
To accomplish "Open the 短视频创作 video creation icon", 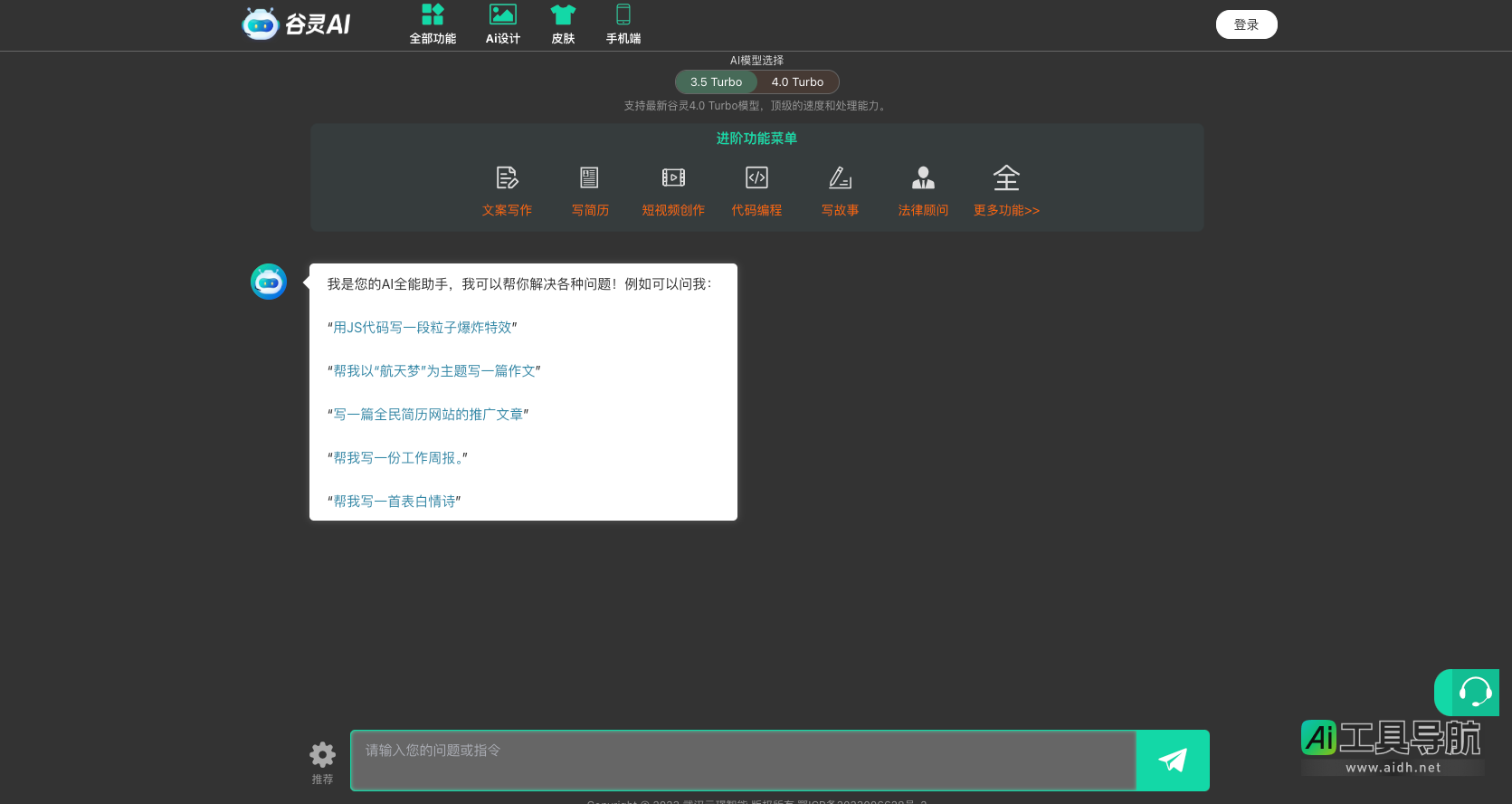I will (673, 178).
